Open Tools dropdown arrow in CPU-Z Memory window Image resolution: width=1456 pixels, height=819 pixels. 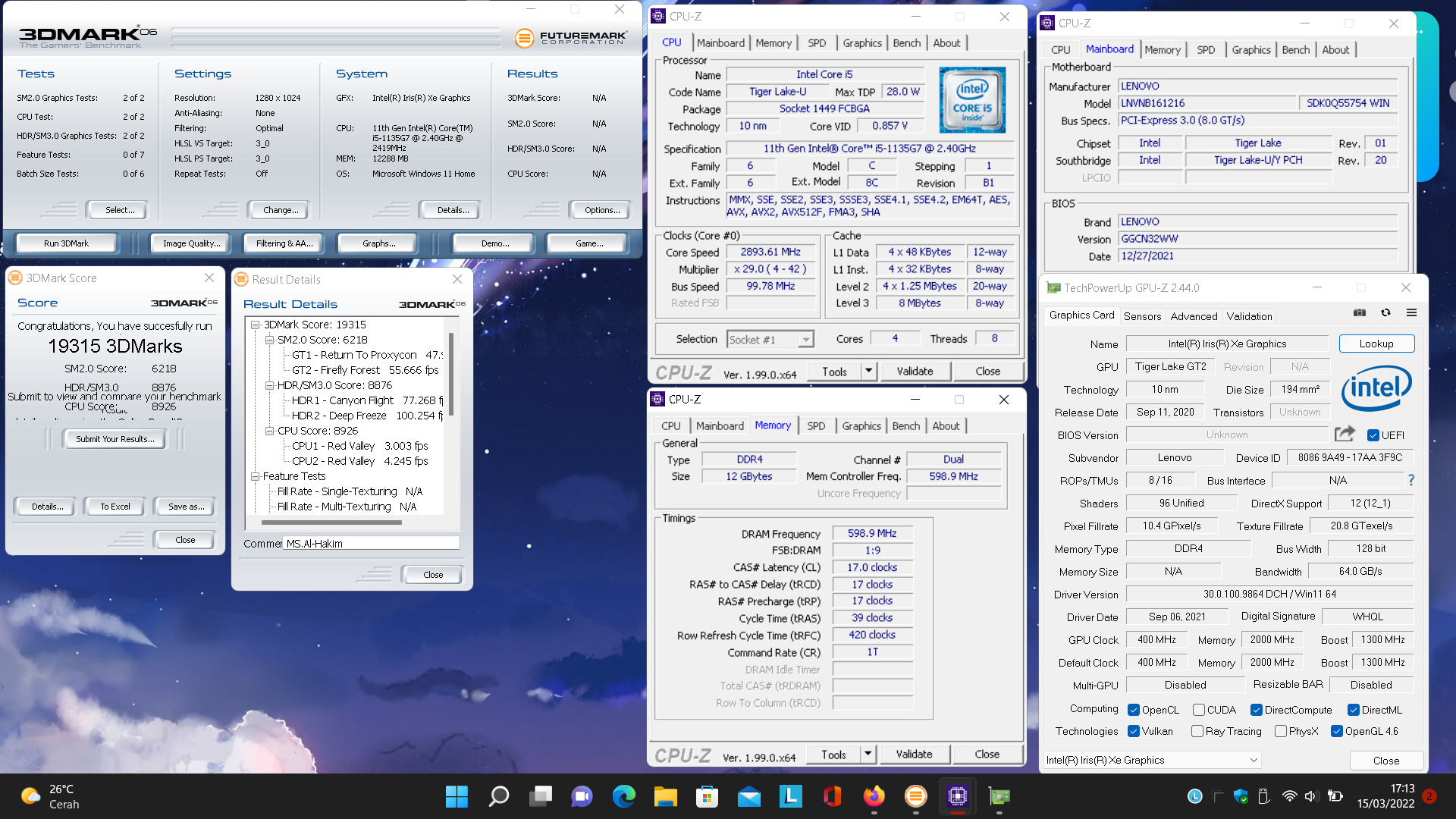868,754
